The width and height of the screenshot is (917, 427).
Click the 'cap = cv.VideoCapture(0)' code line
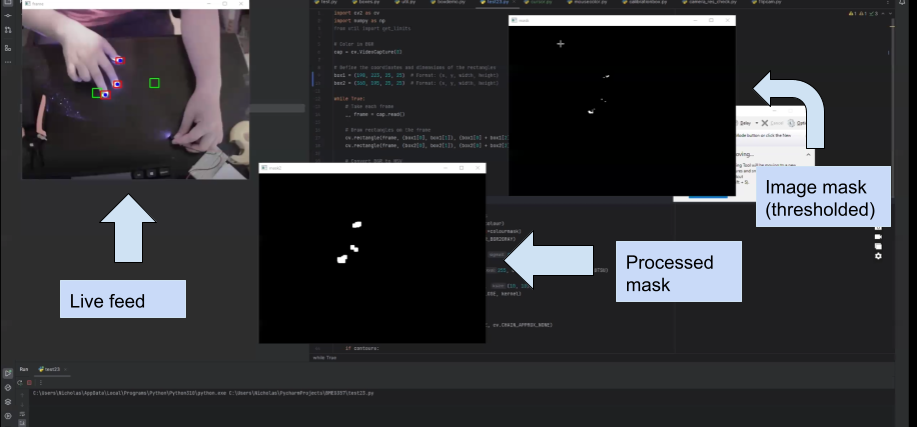tap(368, 52)
